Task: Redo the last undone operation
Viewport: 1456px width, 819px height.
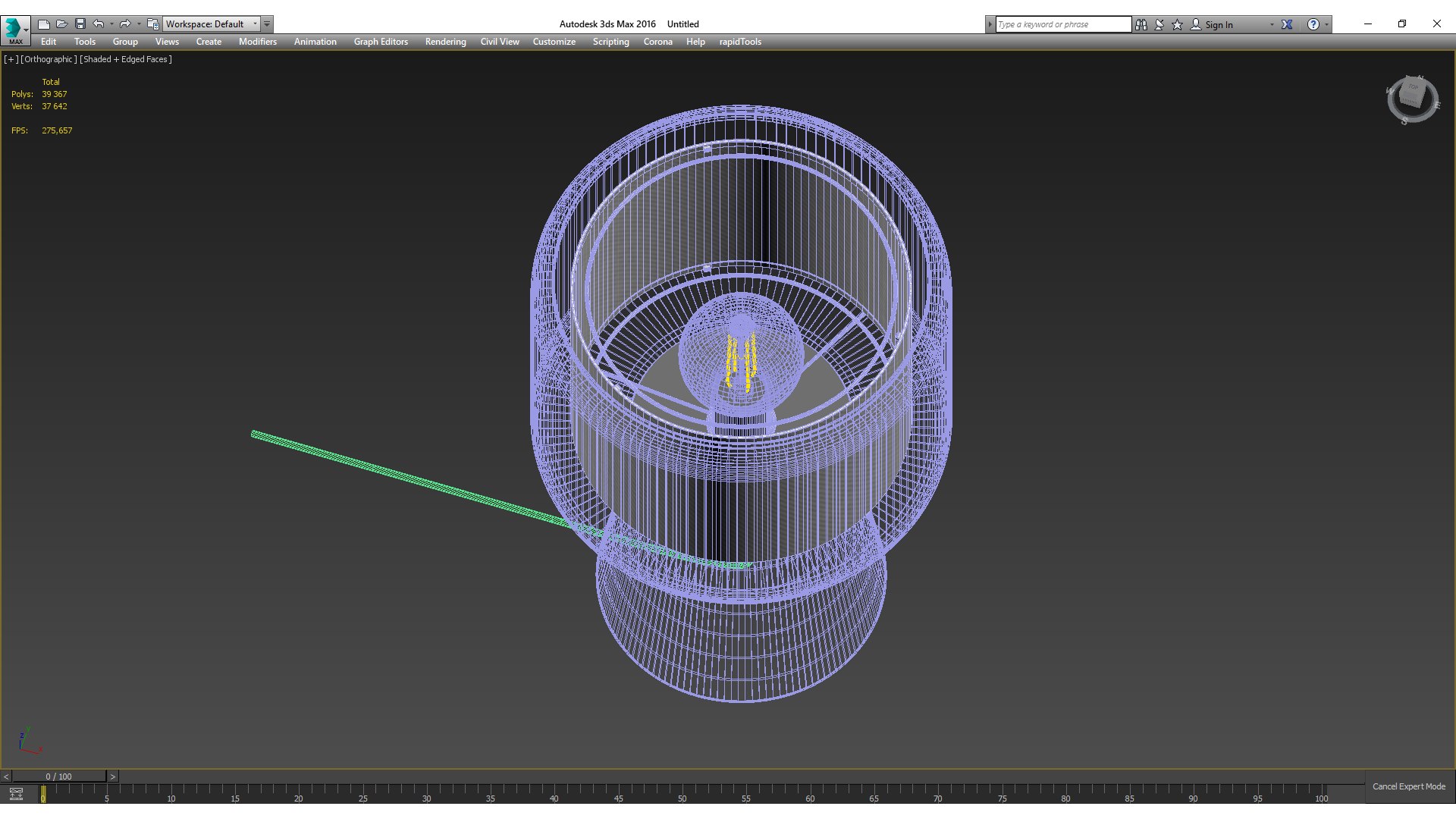Action: pyautogui.click(x=125, y=24)
